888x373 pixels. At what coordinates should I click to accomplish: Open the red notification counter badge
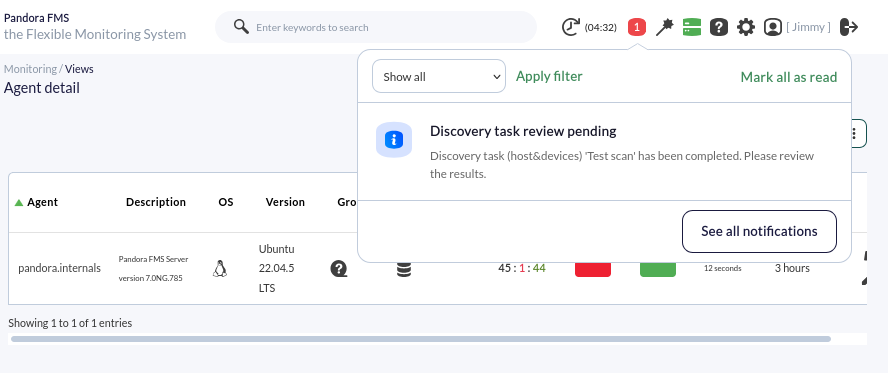click(x=637, y=27)
